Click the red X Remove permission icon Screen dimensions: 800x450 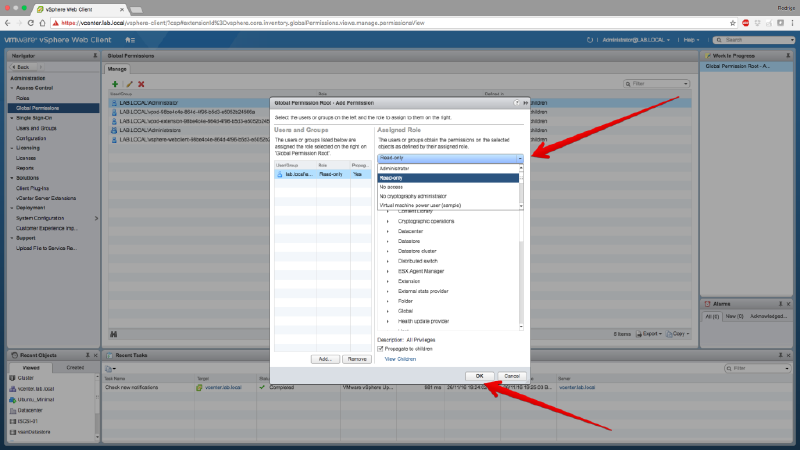point(141,84)
